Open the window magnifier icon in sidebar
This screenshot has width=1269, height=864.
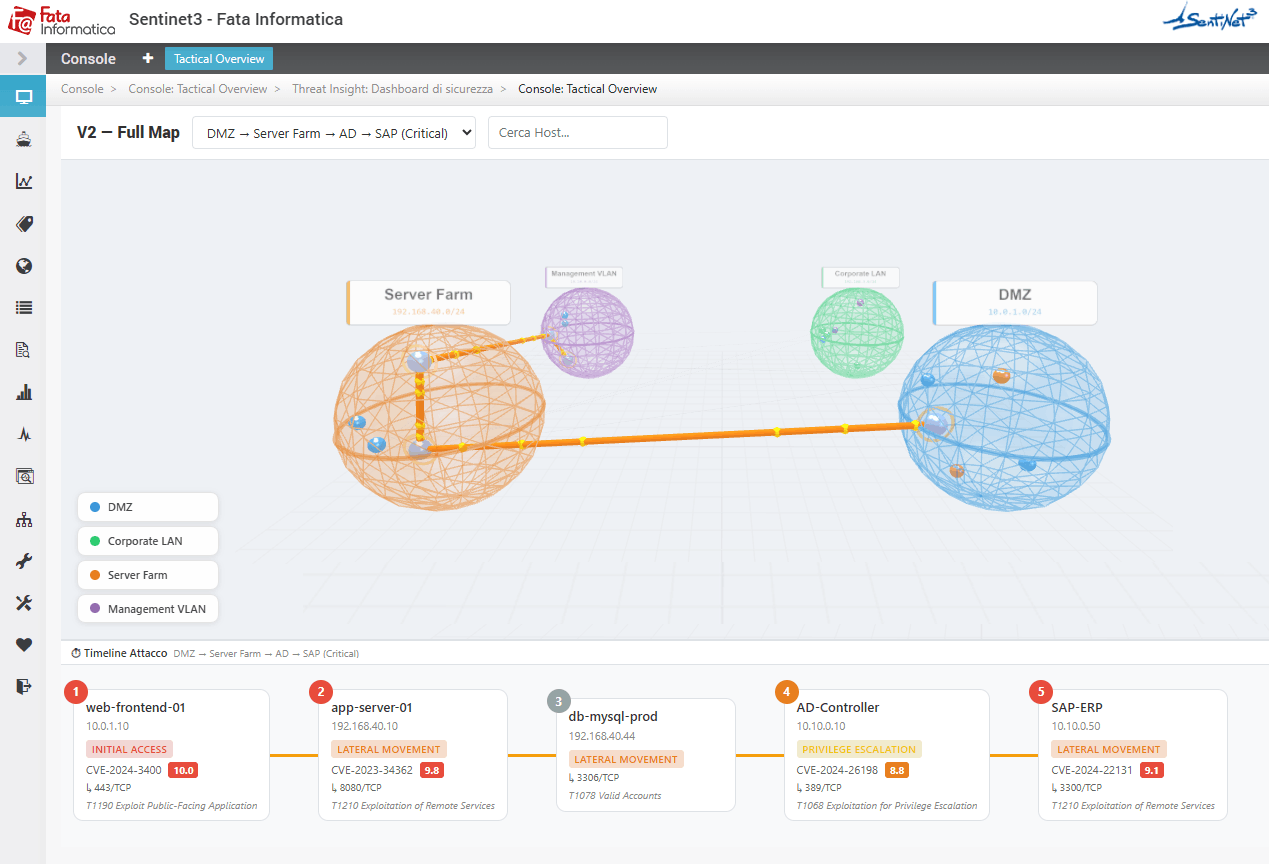tap(24, 477)
